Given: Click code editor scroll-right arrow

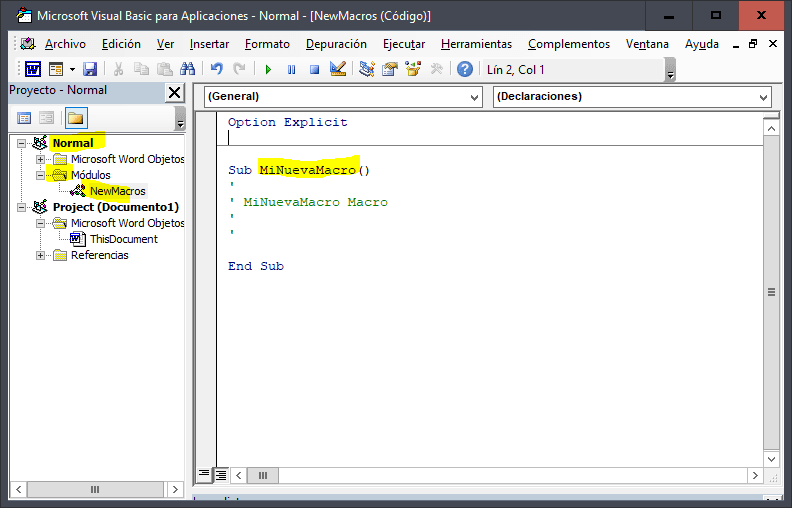Looking at the screenshot, I should tap(755, 475).
